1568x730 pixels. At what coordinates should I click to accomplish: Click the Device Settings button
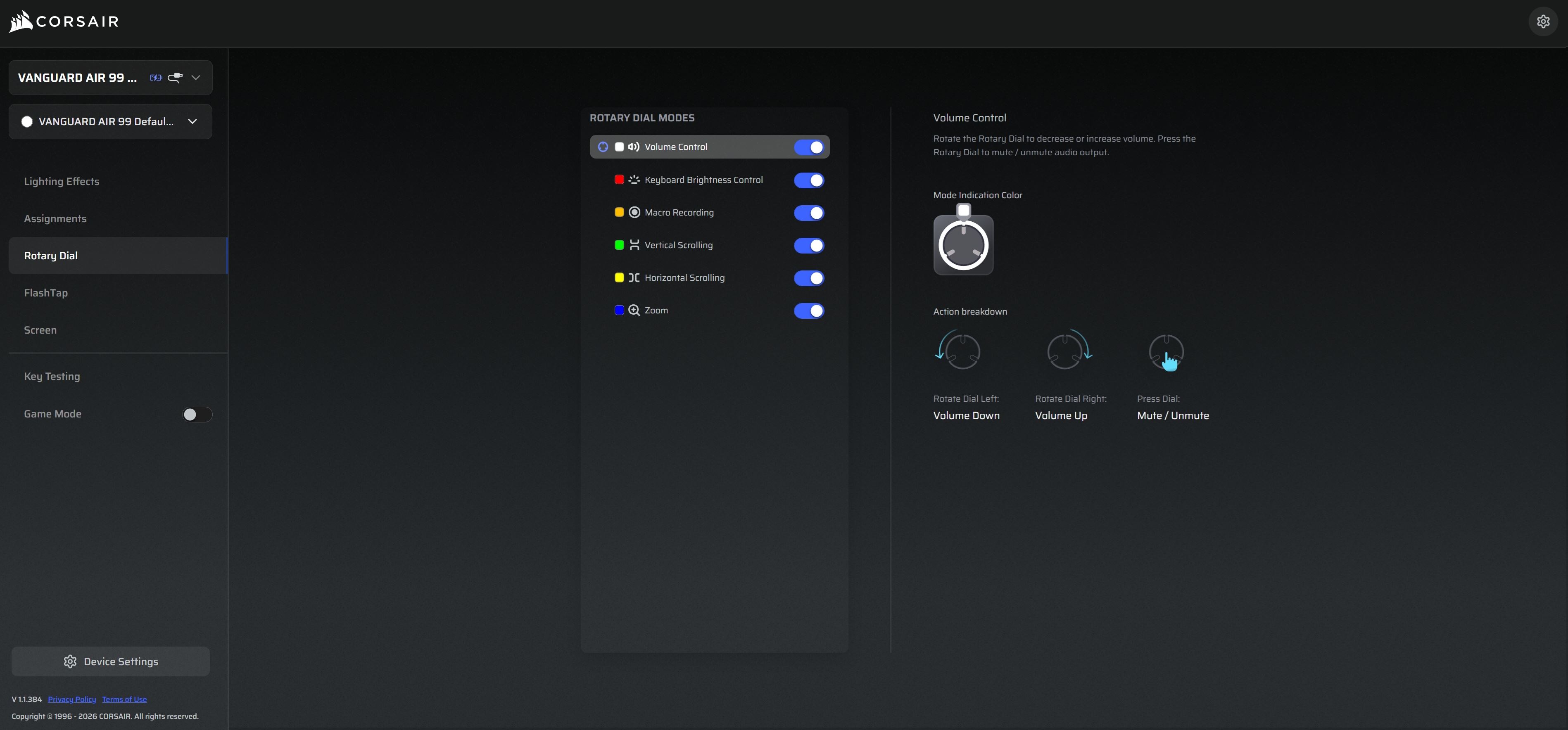[110, 661]
